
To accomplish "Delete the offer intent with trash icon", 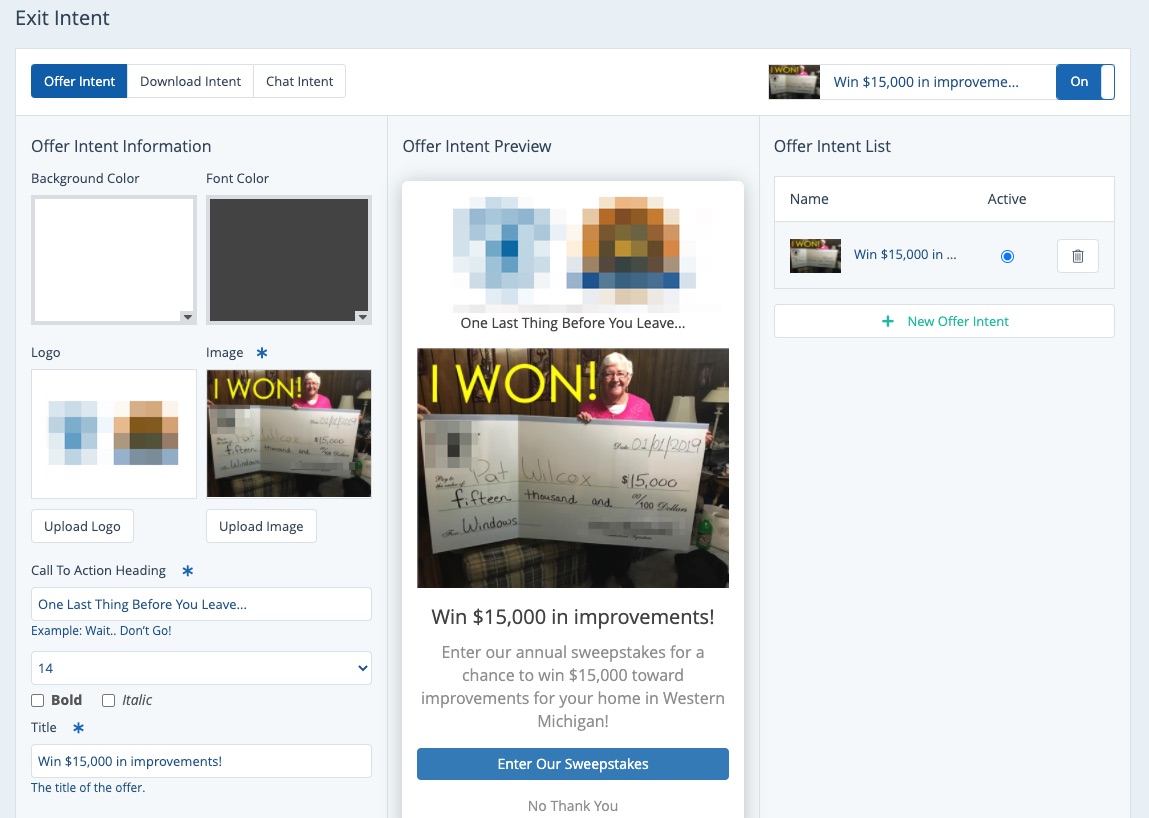I will 1077,256.
